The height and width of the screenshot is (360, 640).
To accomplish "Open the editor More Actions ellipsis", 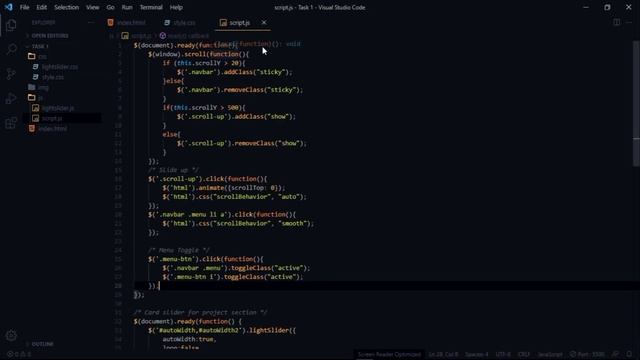I will (x=629, y=22).
